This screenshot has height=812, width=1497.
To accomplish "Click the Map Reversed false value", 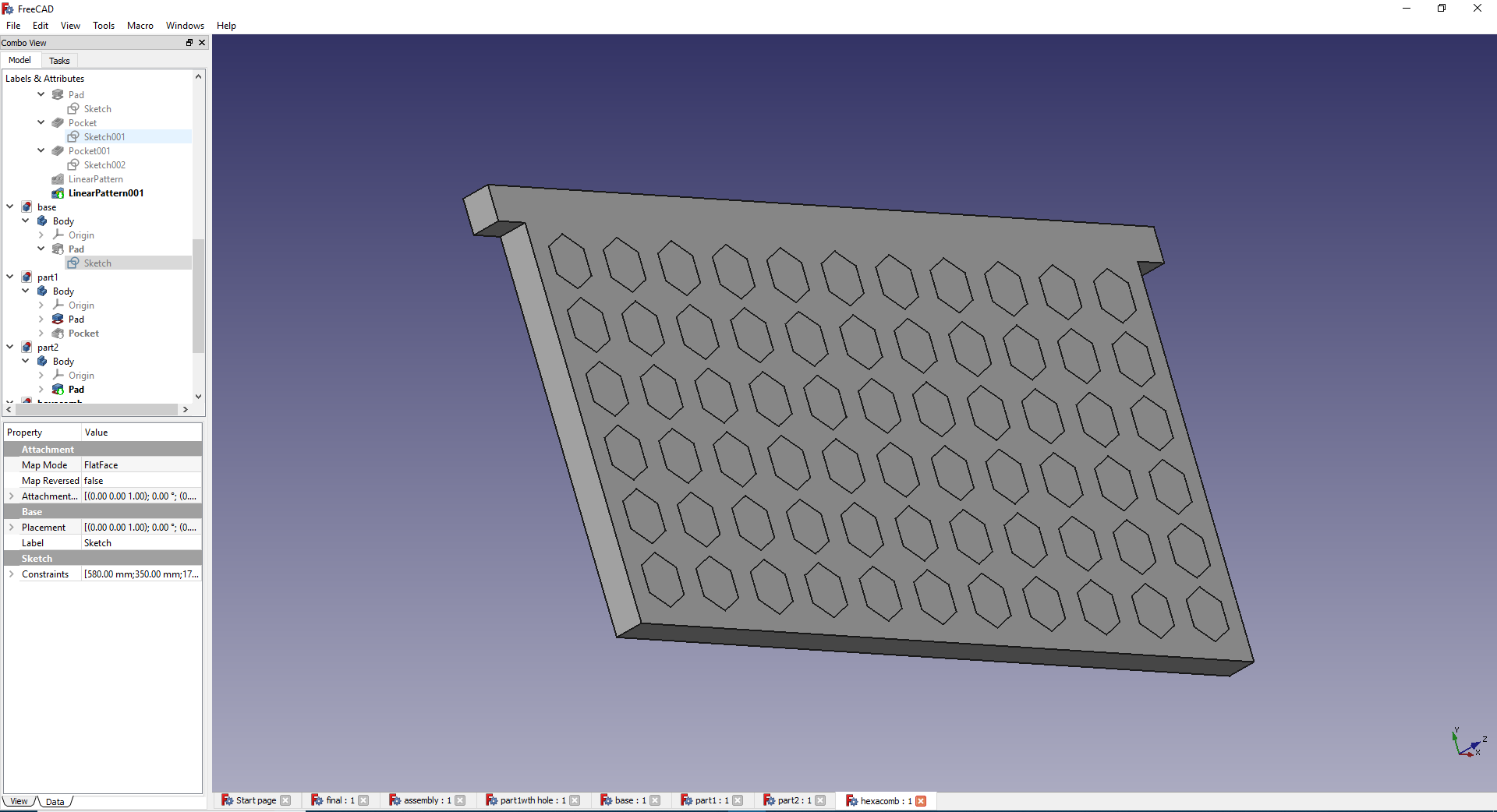I will tap(142, 481).
